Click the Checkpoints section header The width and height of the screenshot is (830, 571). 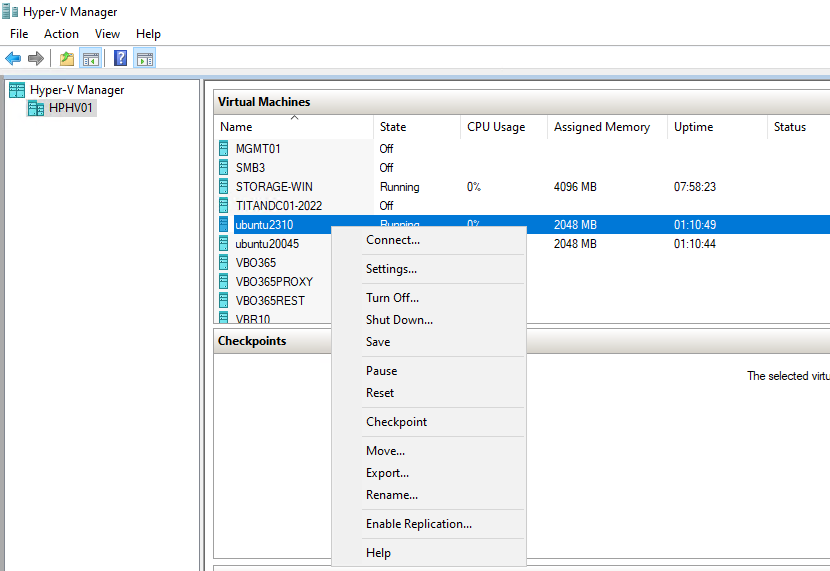[252, 341]
